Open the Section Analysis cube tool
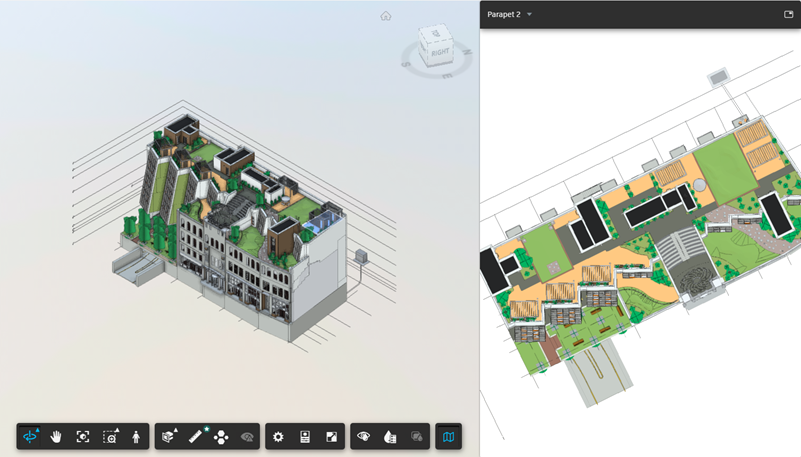801x457 pixels. (169, 437)
